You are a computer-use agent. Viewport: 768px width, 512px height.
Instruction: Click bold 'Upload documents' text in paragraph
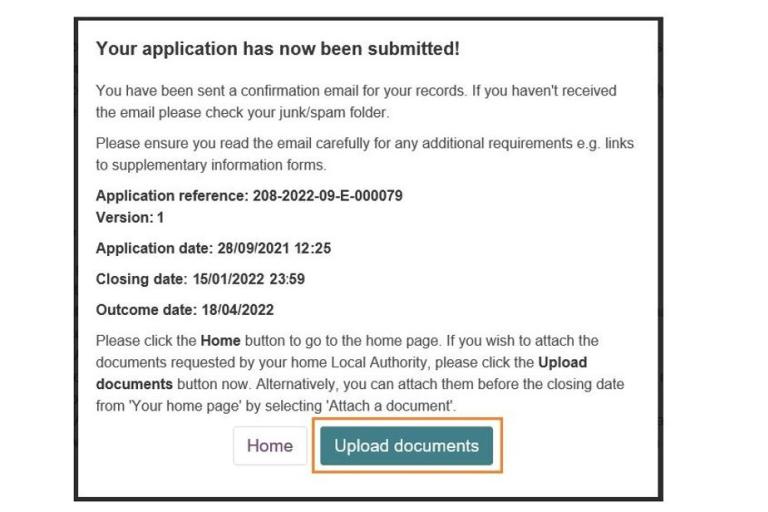tap(134, 383)
